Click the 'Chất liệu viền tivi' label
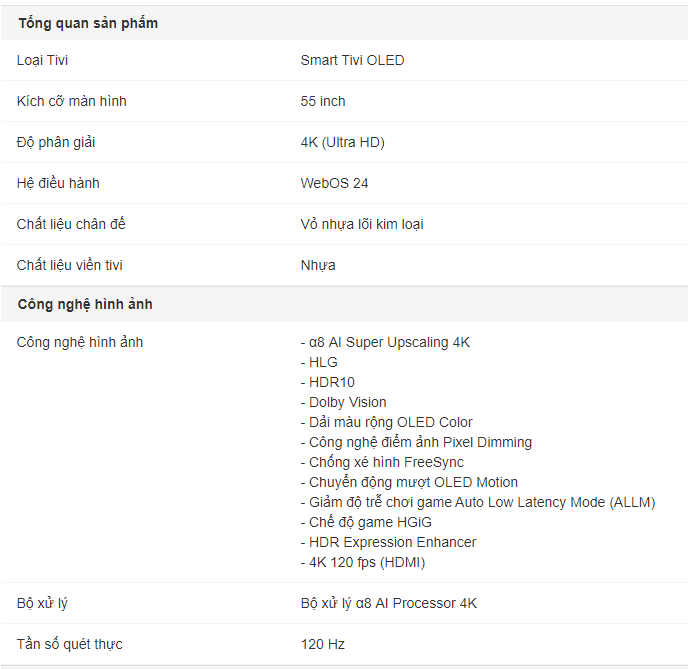The image size is (688, 669). [x=69, y=265]
